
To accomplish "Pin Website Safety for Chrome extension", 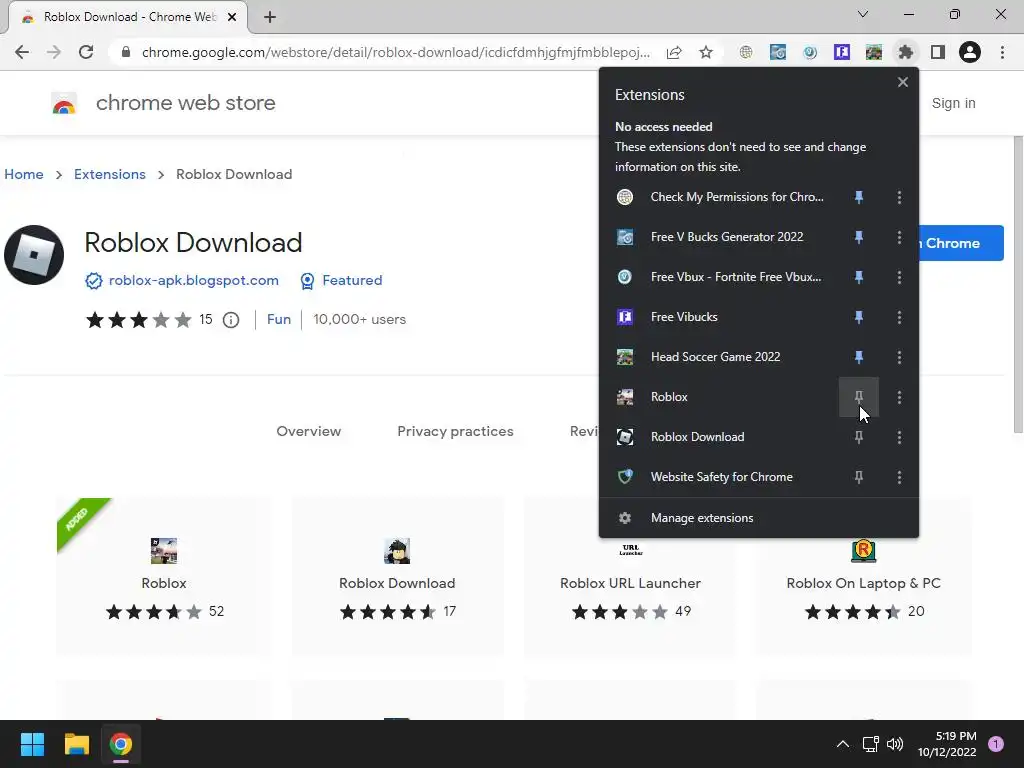I will click(x=859, y=477).
